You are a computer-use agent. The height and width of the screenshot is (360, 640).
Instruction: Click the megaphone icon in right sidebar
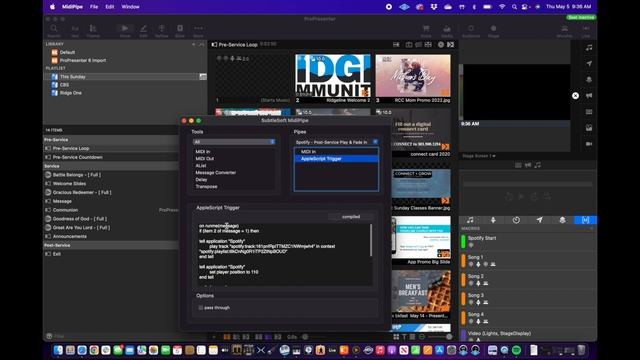pos(589,96)
